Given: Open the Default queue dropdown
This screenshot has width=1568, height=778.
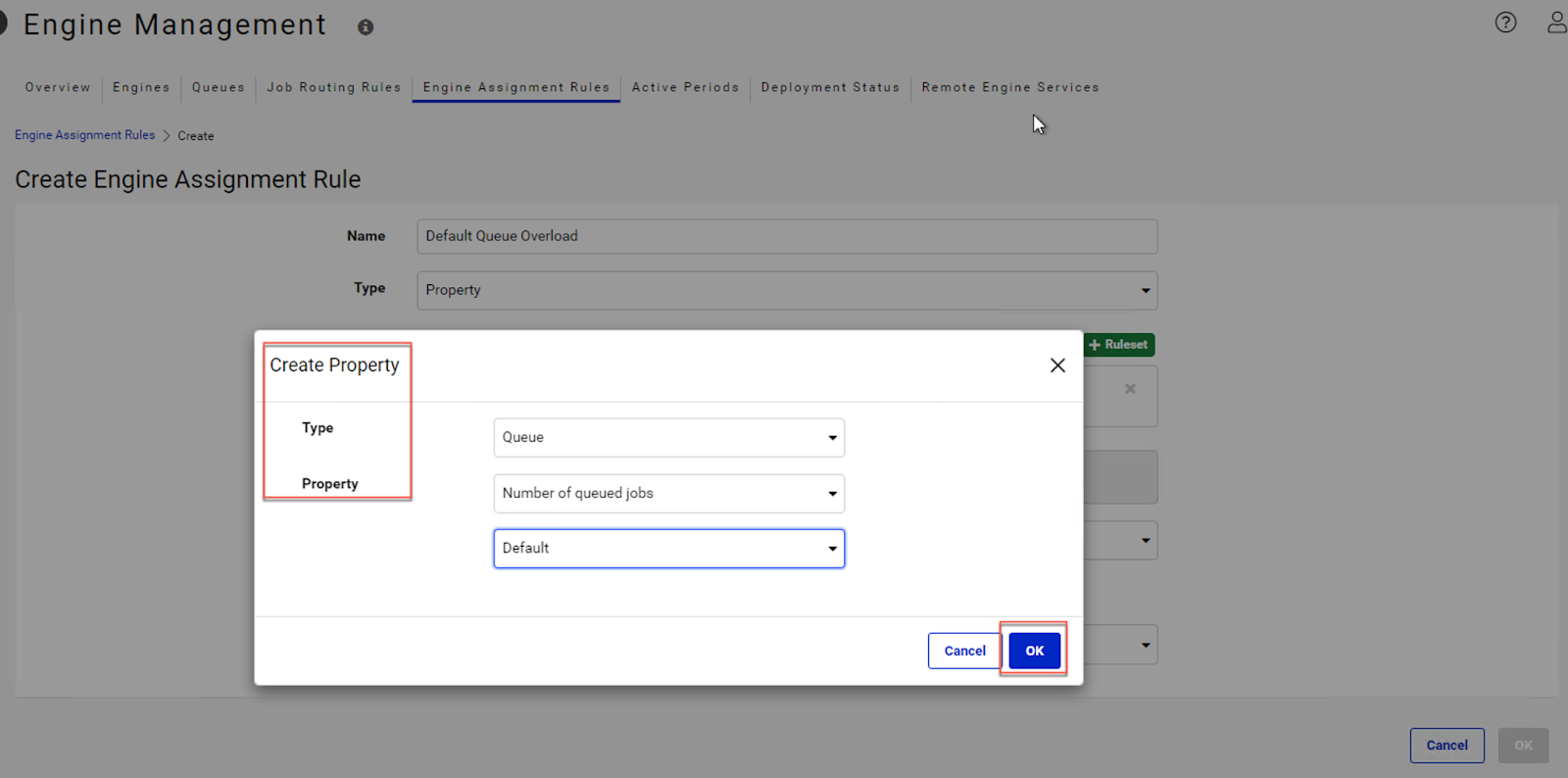Looking at the screenshot, I should 668,549.
